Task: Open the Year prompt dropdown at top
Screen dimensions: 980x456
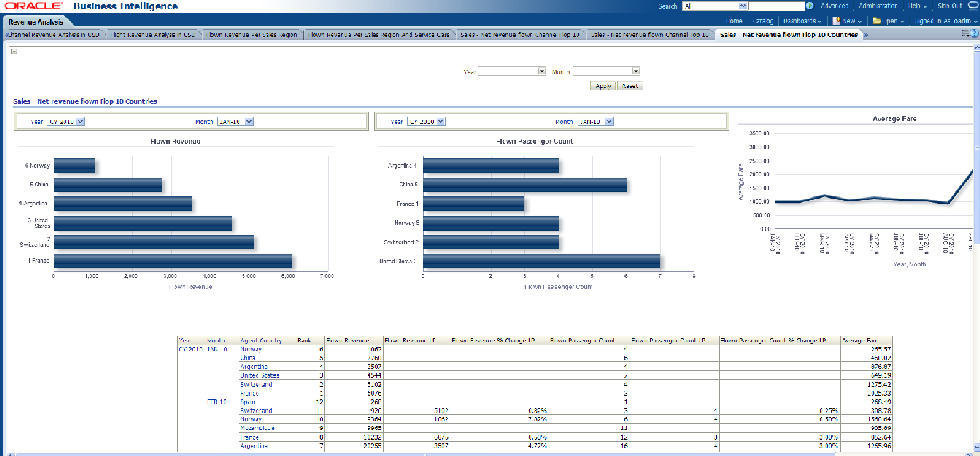Action: click(x=541, y=71)
